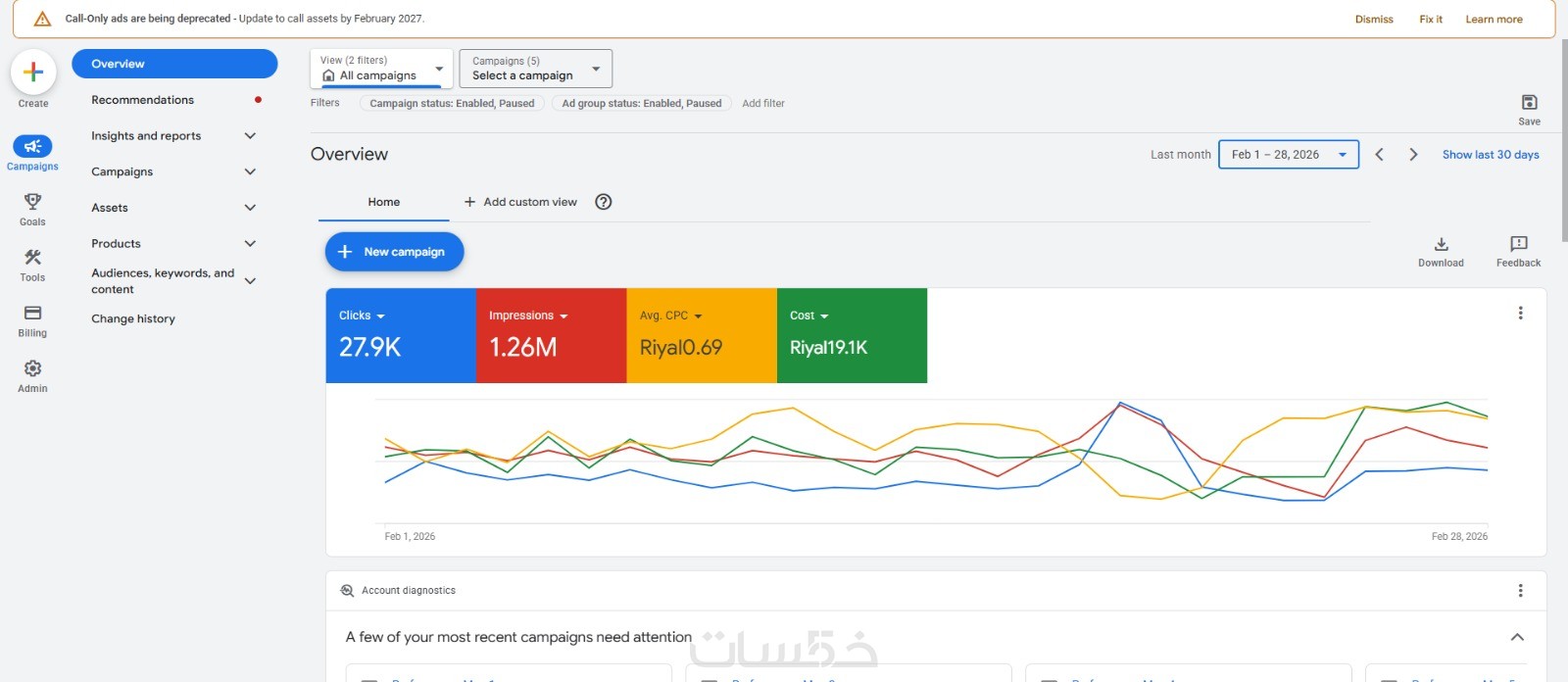Screen dimensions: 1568x682
Task: Click Campaign status: Enabled, Paused filter chip
Action: [x=452, y=103]
